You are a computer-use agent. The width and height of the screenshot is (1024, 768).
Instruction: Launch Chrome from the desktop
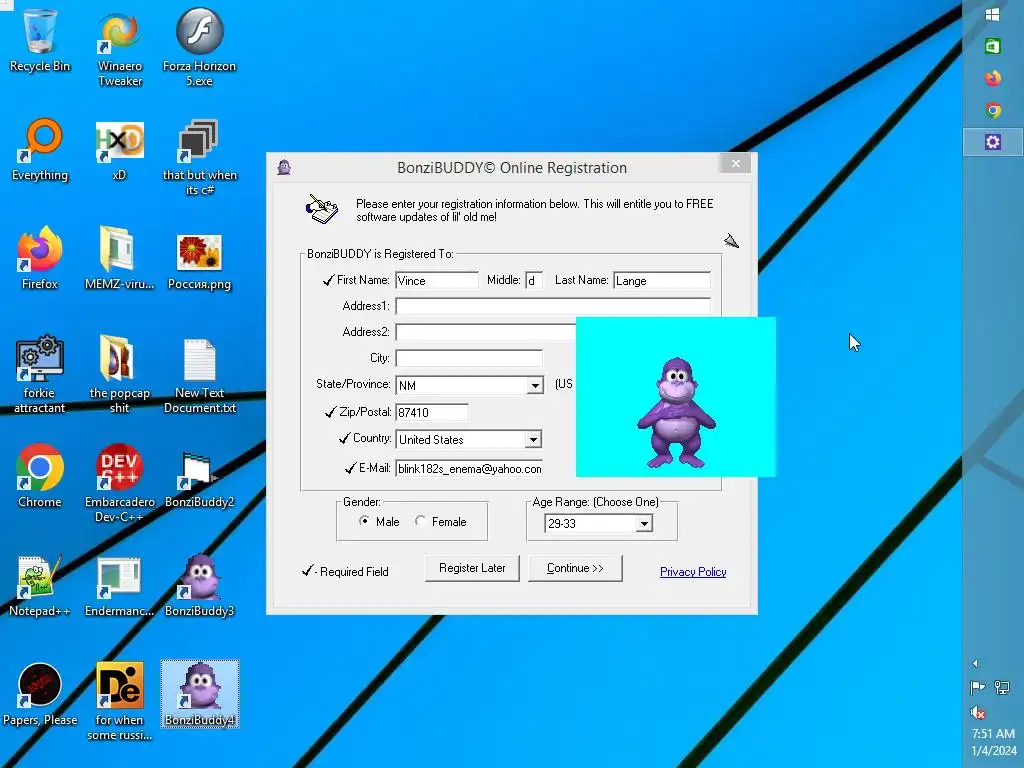39,476
